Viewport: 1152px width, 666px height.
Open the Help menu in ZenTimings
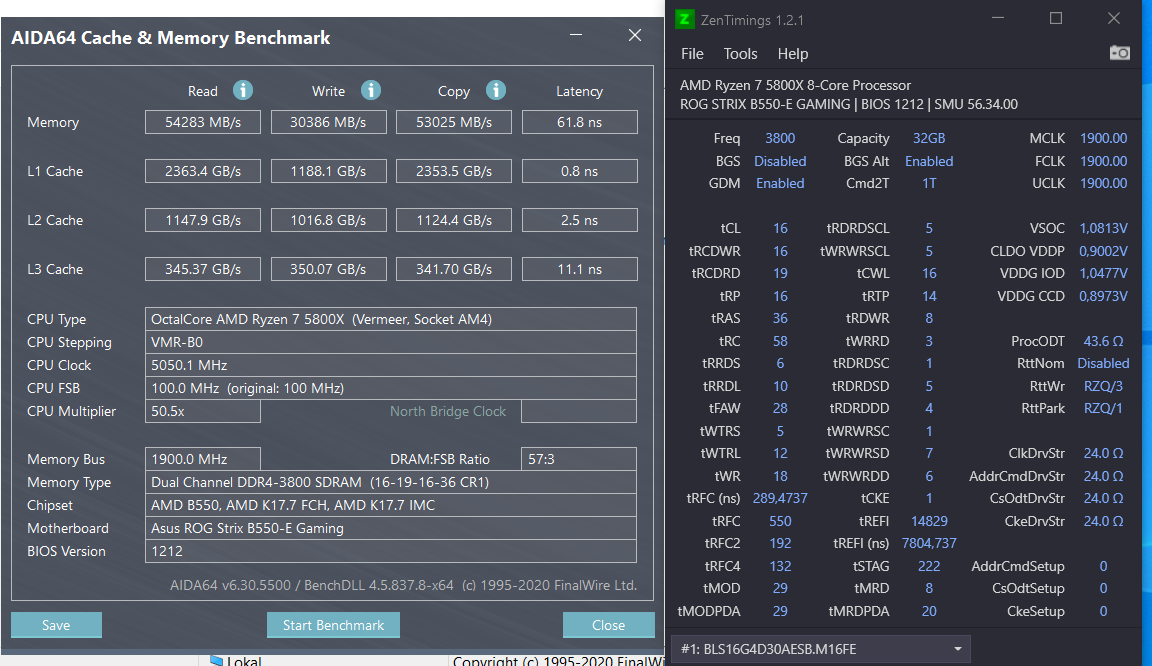coord(793,54)
